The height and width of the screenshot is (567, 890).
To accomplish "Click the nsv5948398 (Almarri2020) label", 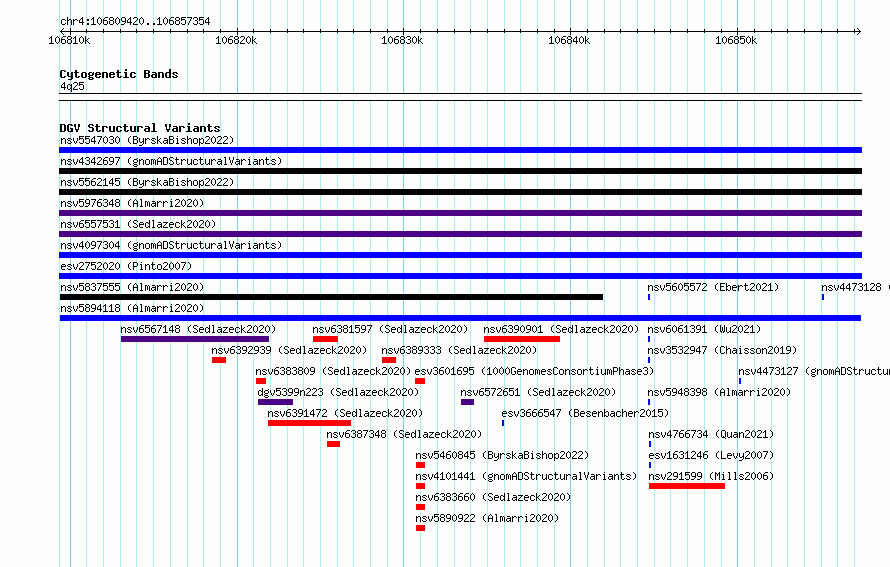I will point(719,392).
